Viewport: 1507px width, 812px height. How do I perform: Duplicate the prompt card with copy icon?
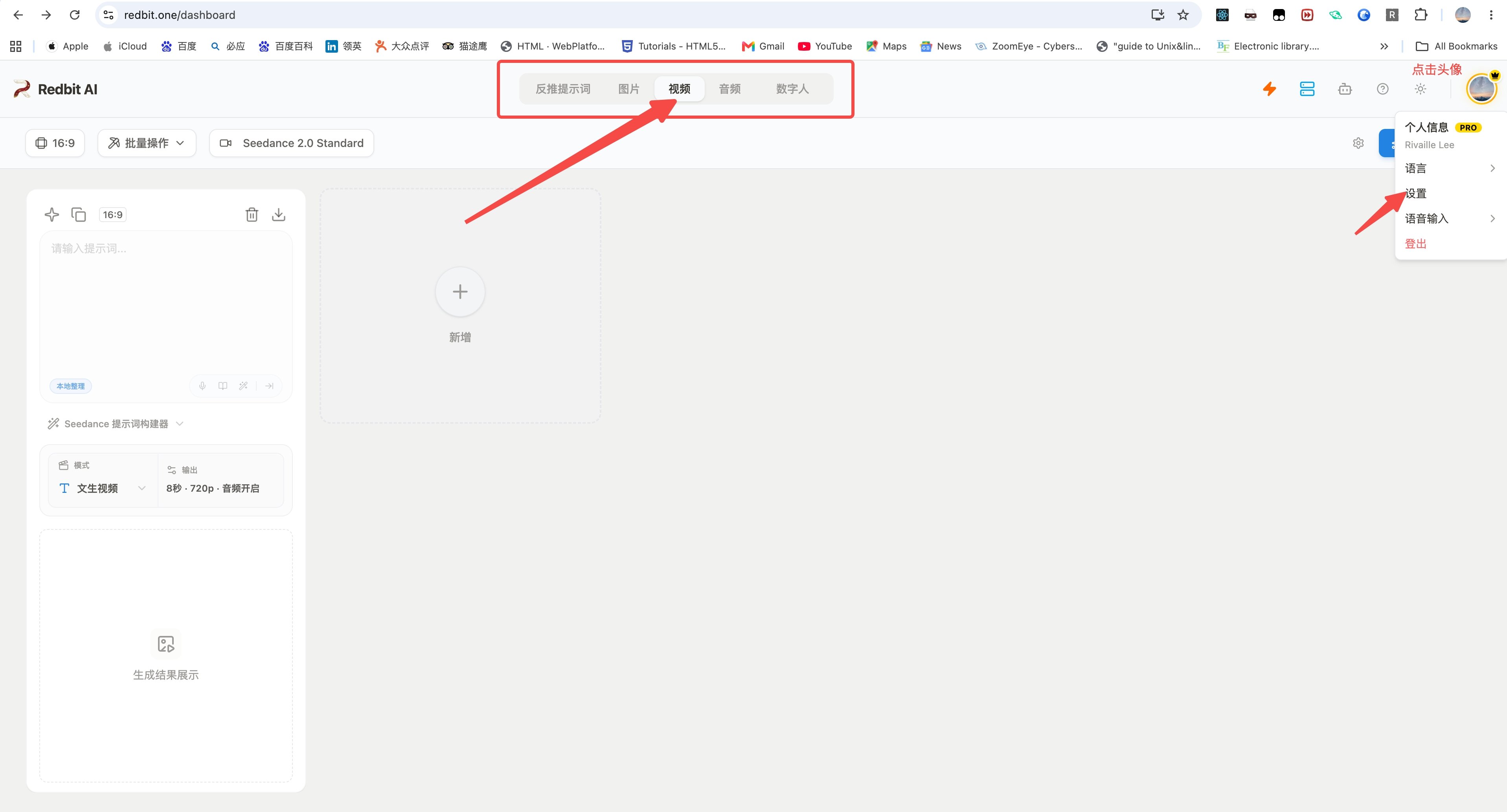(x=78, y=215)
